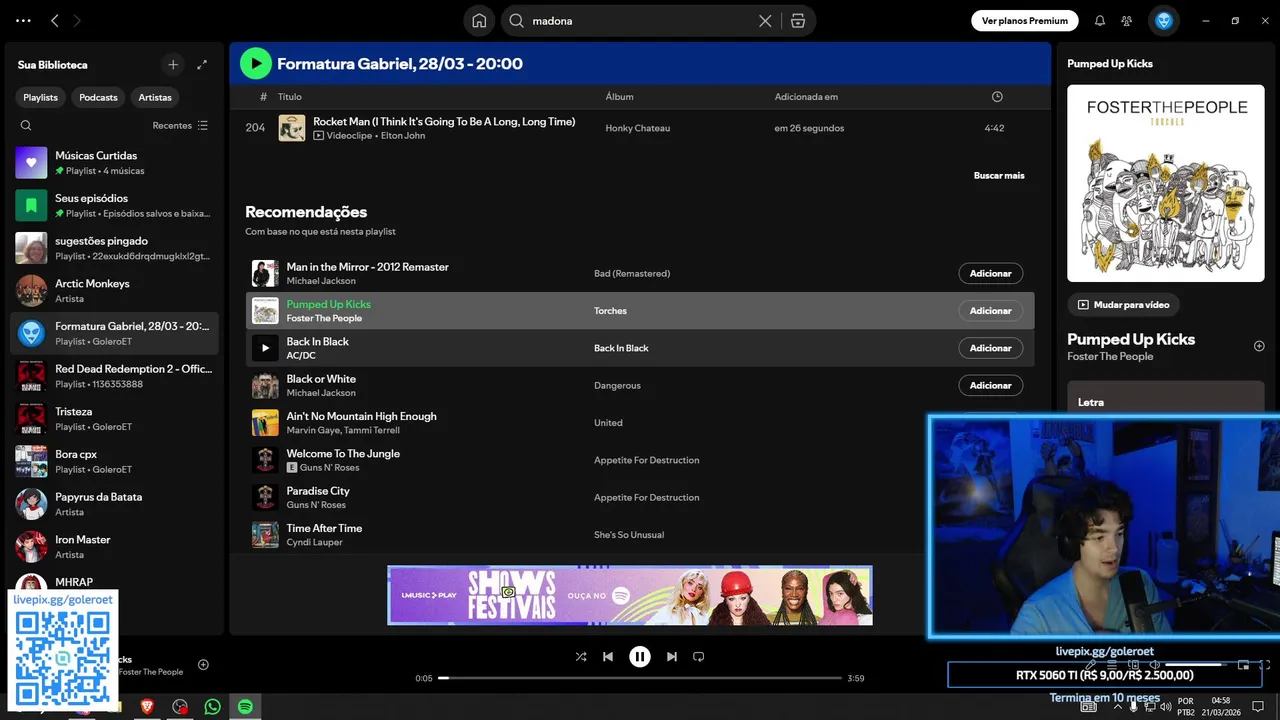1280x720 pixels.
Task: Open Elton John artist link
Action: tap(403, 135)
